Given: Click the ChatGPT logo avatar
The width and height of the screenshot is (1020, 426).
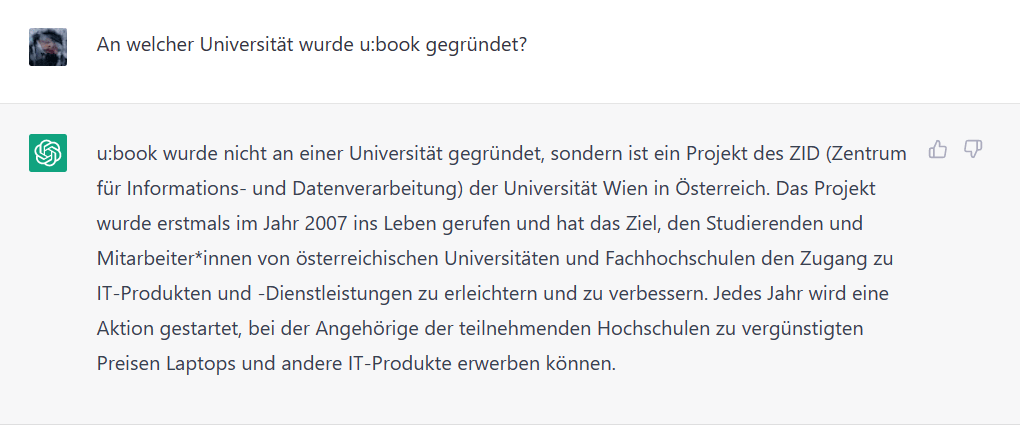Looking at the screenshot, I should pos(48,152).
